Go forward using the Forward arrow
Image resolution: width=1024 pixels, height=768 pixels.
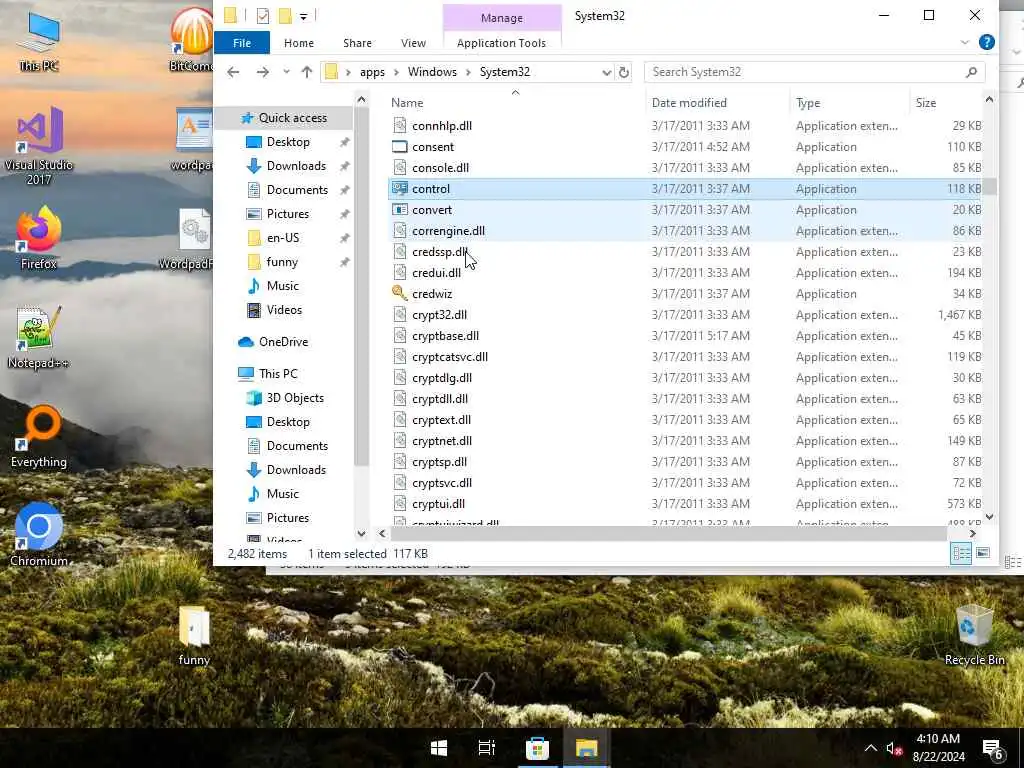263,72
